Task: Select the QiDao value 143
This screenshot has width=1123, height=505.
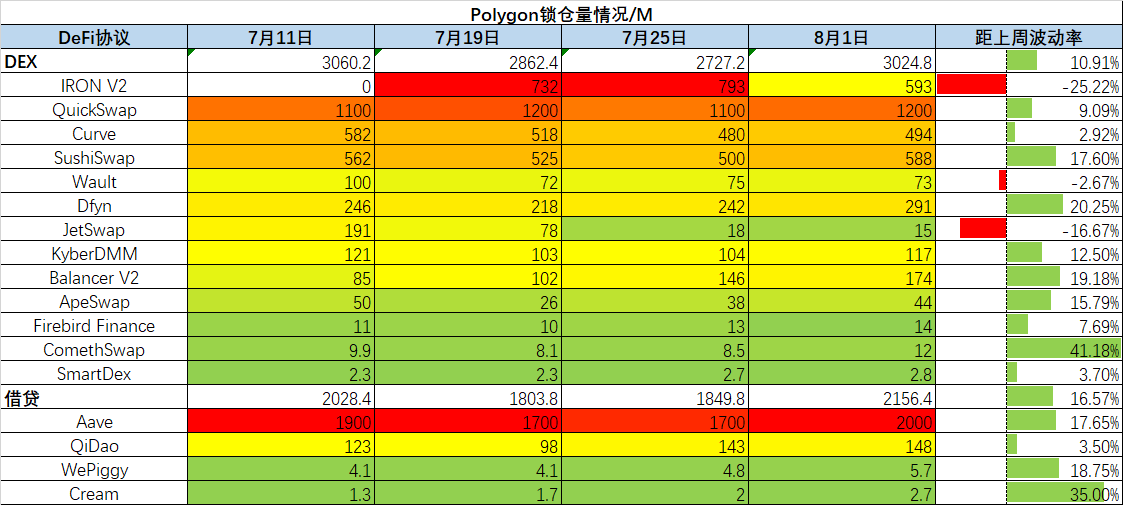Action: [655, 446]
